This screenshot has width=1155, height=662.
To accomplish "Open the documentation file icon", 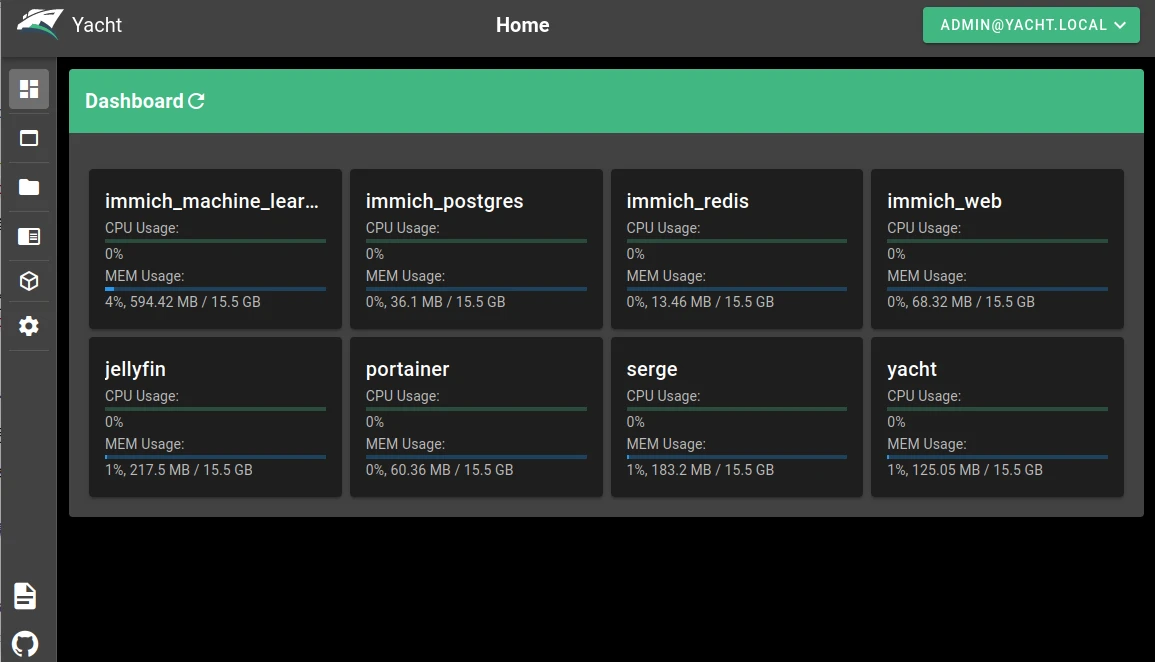I will [25, 596].
